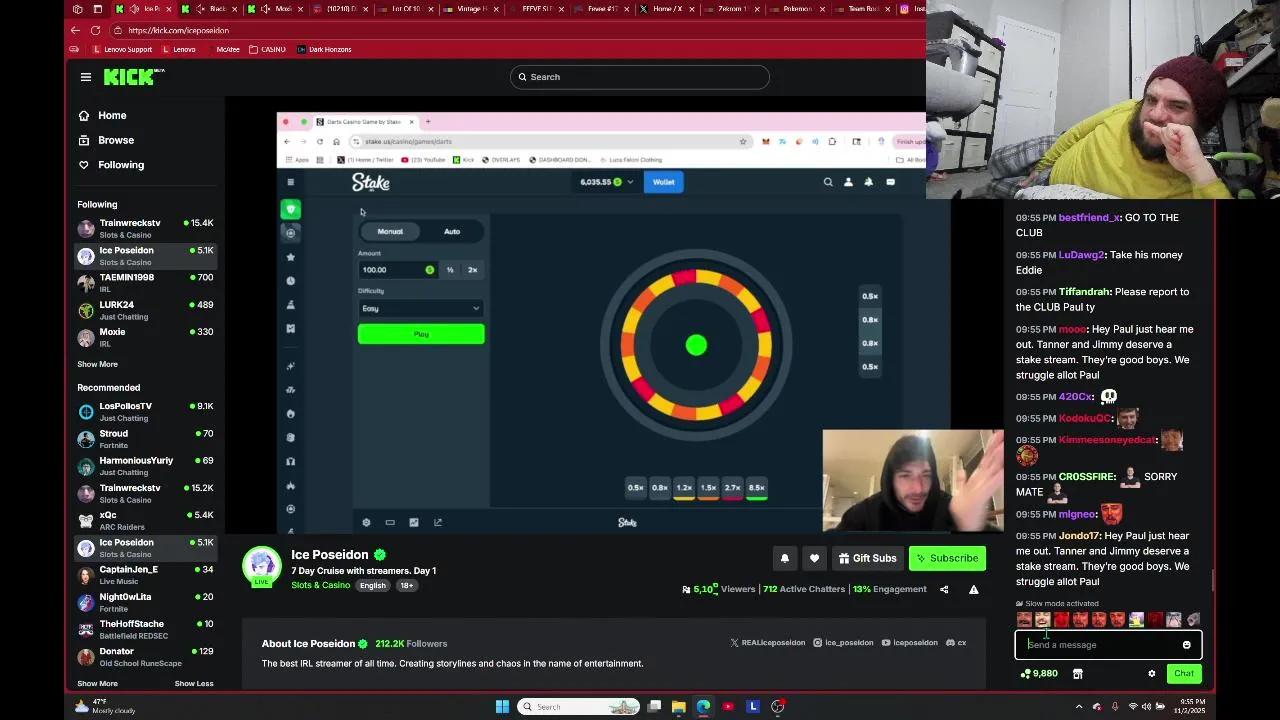Click the heart follow icon
Viewport: 1280px width, 720px height.
tap(814, 558)
